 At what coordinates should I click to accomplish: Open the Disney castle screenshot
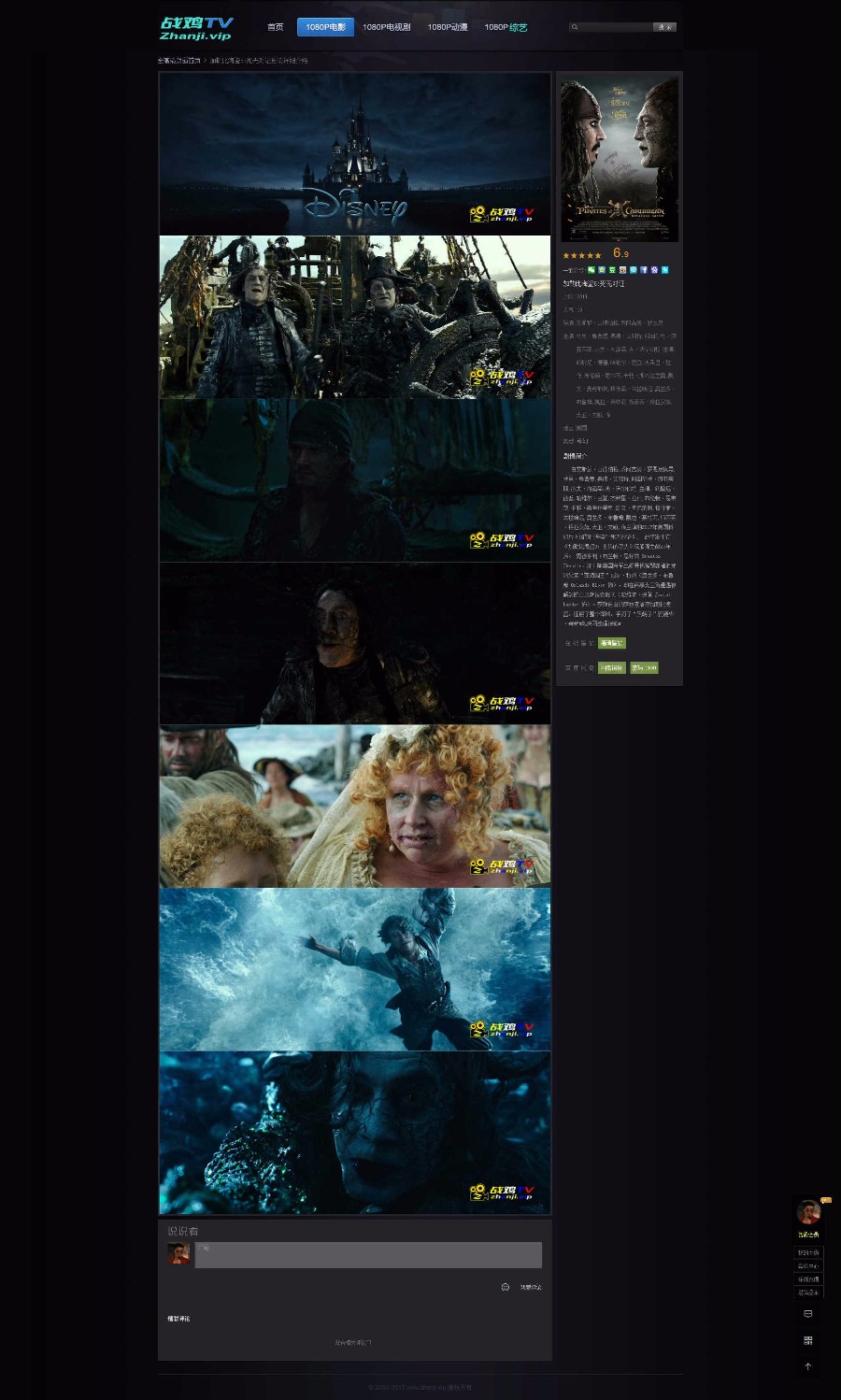click(355, 154)
